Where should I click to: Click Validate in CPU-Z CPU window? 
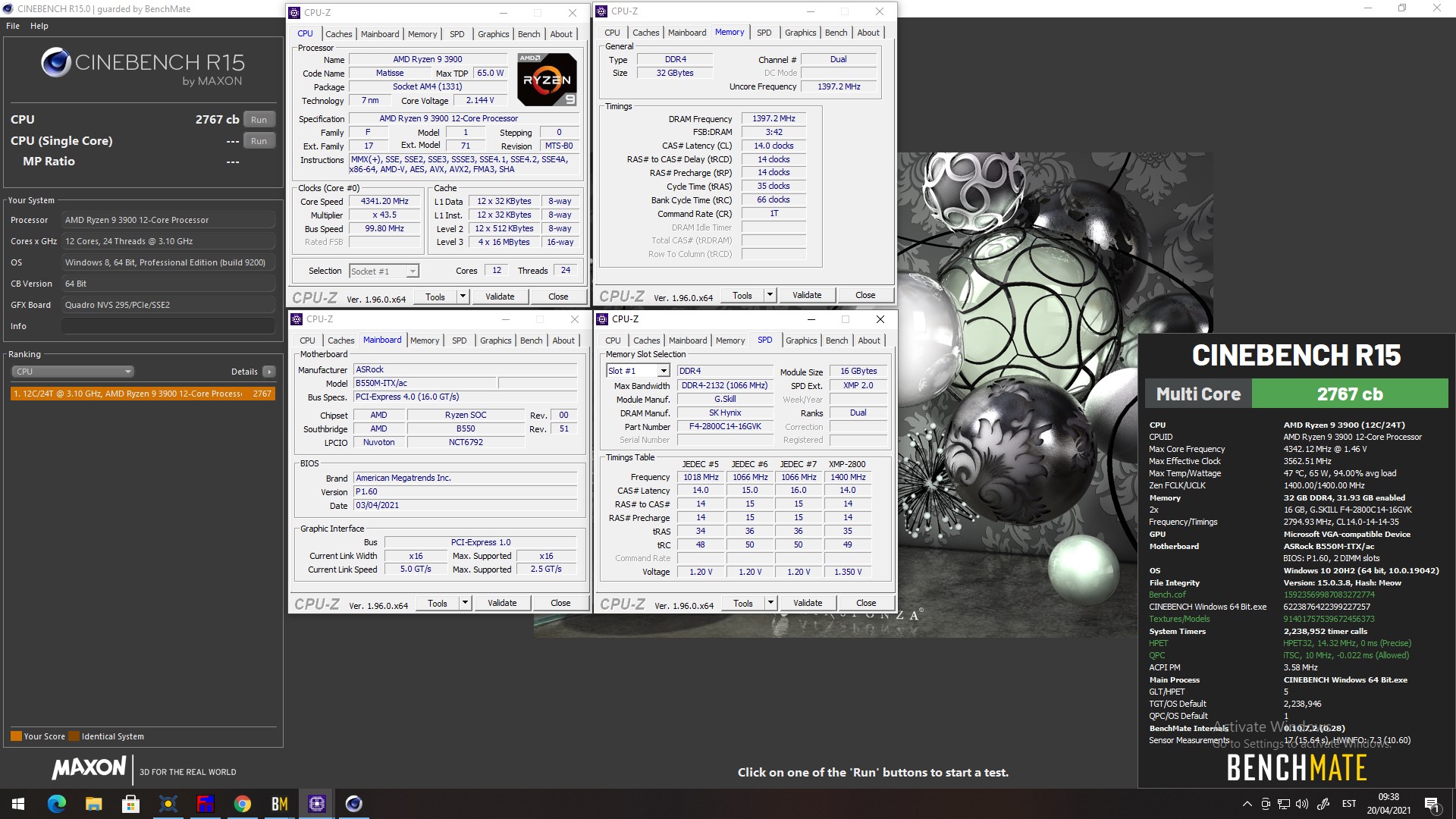[500, 297]
